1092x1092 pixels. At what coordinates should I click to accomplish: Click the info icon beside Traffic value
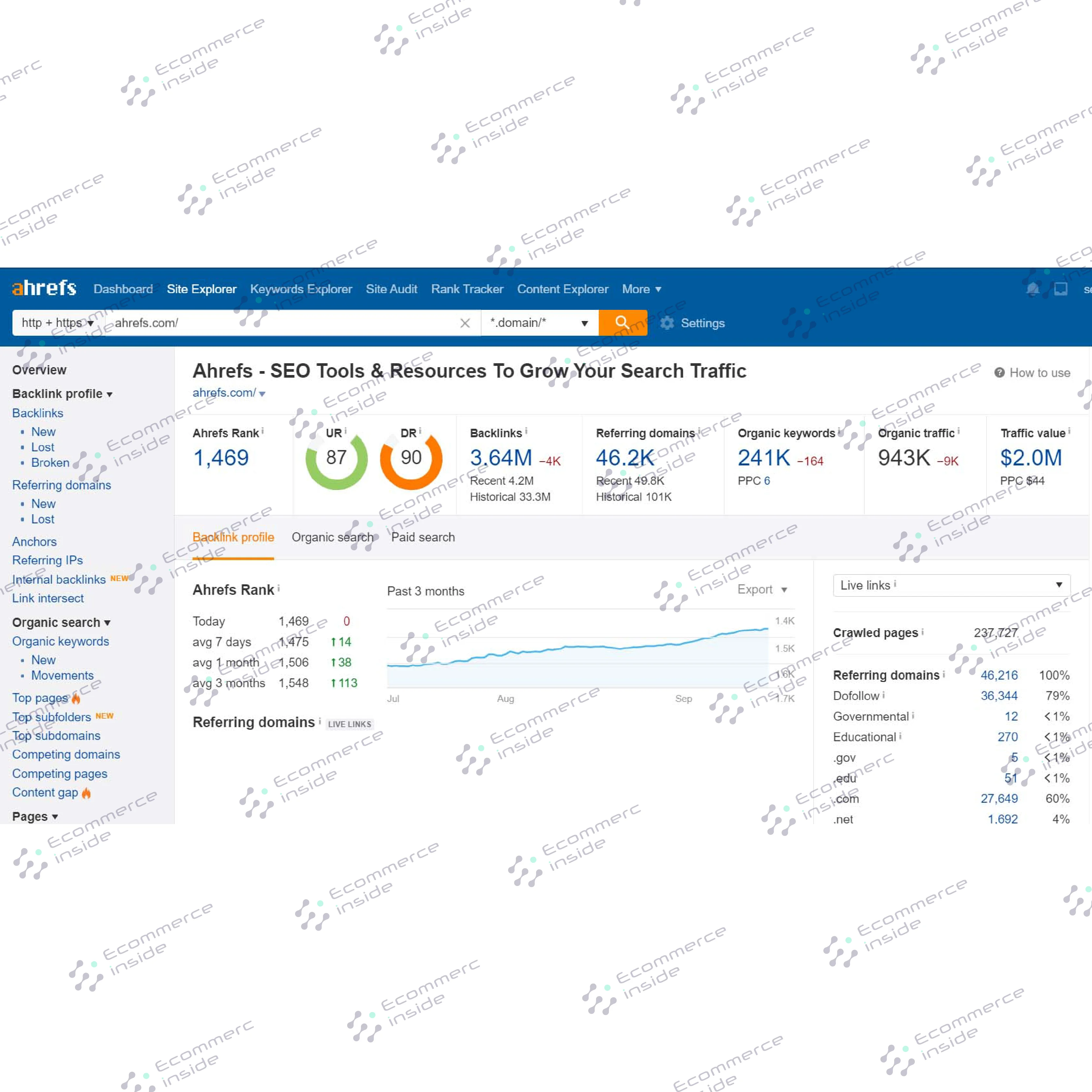pos(1069,431)
